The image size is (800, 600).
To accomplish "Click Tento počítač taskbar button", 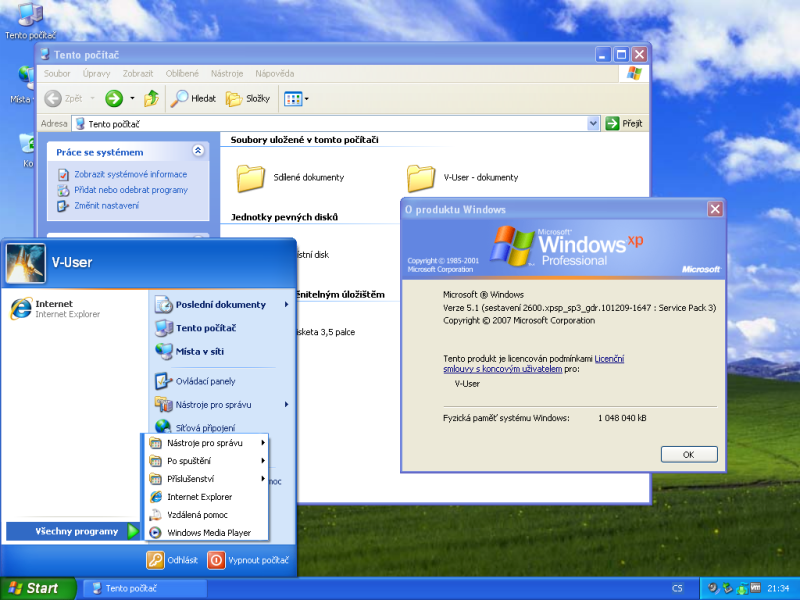I will pos(145,588).
